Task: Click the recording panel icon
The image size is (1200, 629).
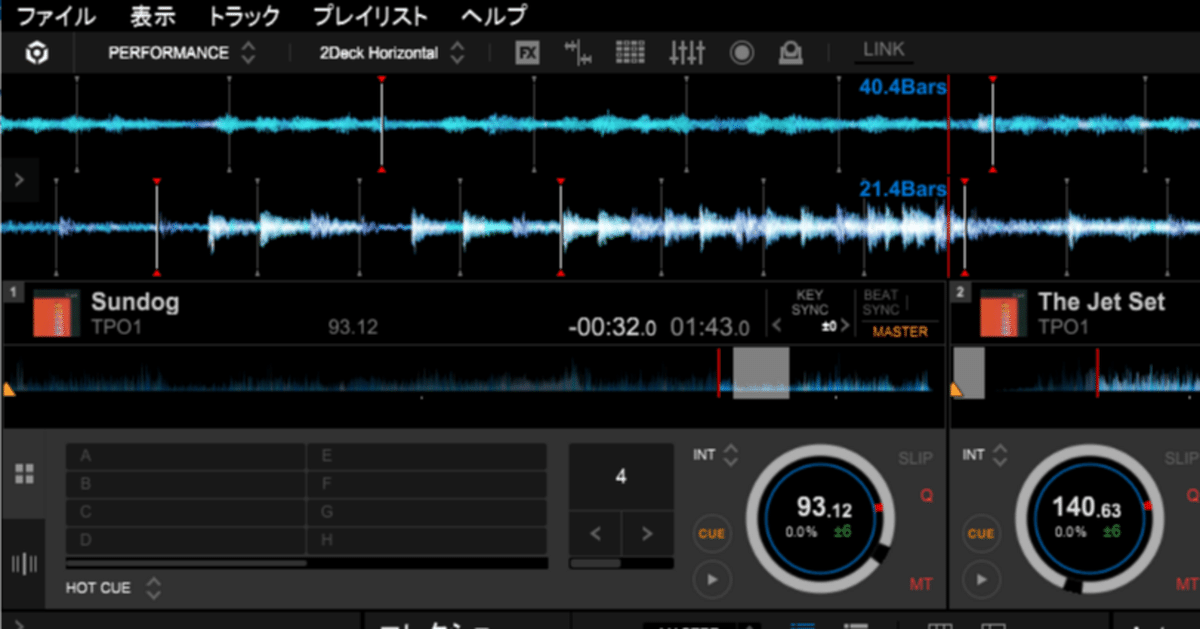Action: pyautogui.click(x=742, y=53)
